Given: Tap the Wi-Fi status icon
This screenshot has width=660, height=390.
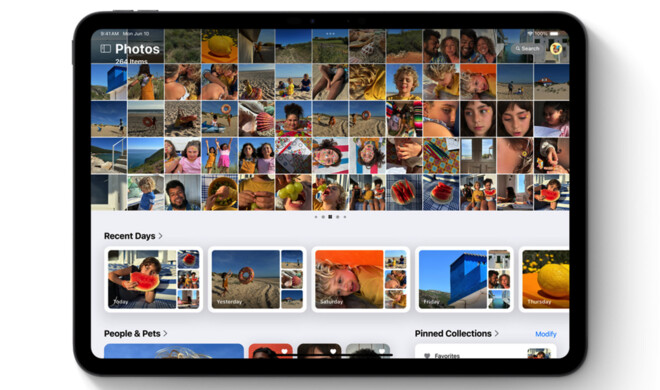Looking at the screenshot, I should [x=530, y=33].
